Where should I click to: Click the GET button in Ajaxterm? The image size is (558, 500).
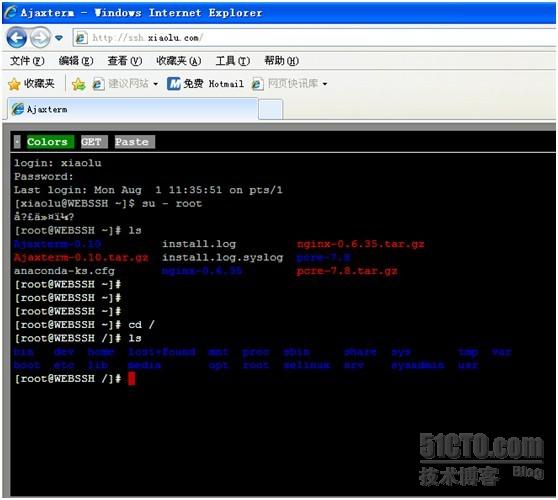coord(94,142)
